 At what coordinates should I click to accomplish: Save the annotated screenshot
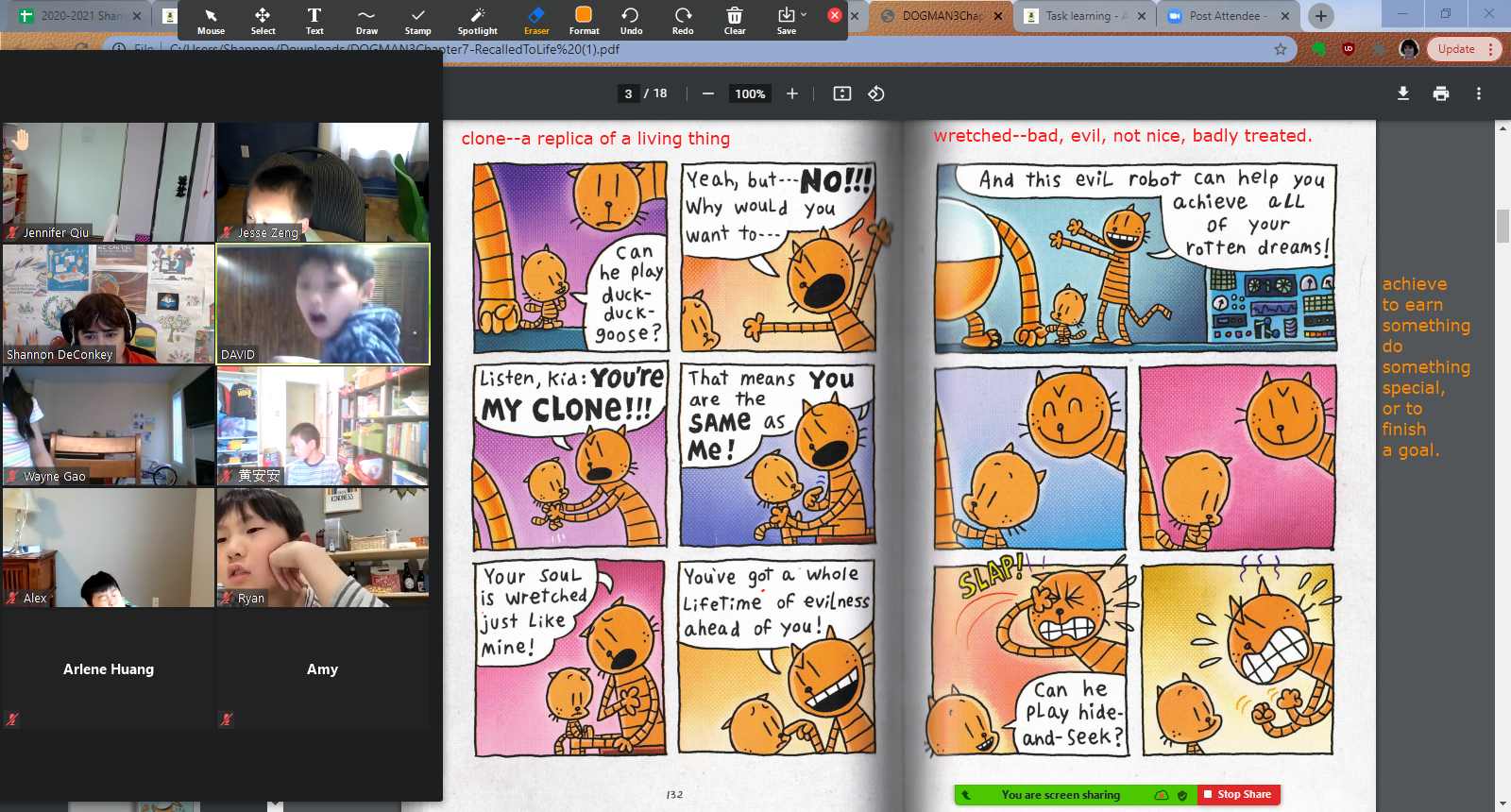point(786,21)
